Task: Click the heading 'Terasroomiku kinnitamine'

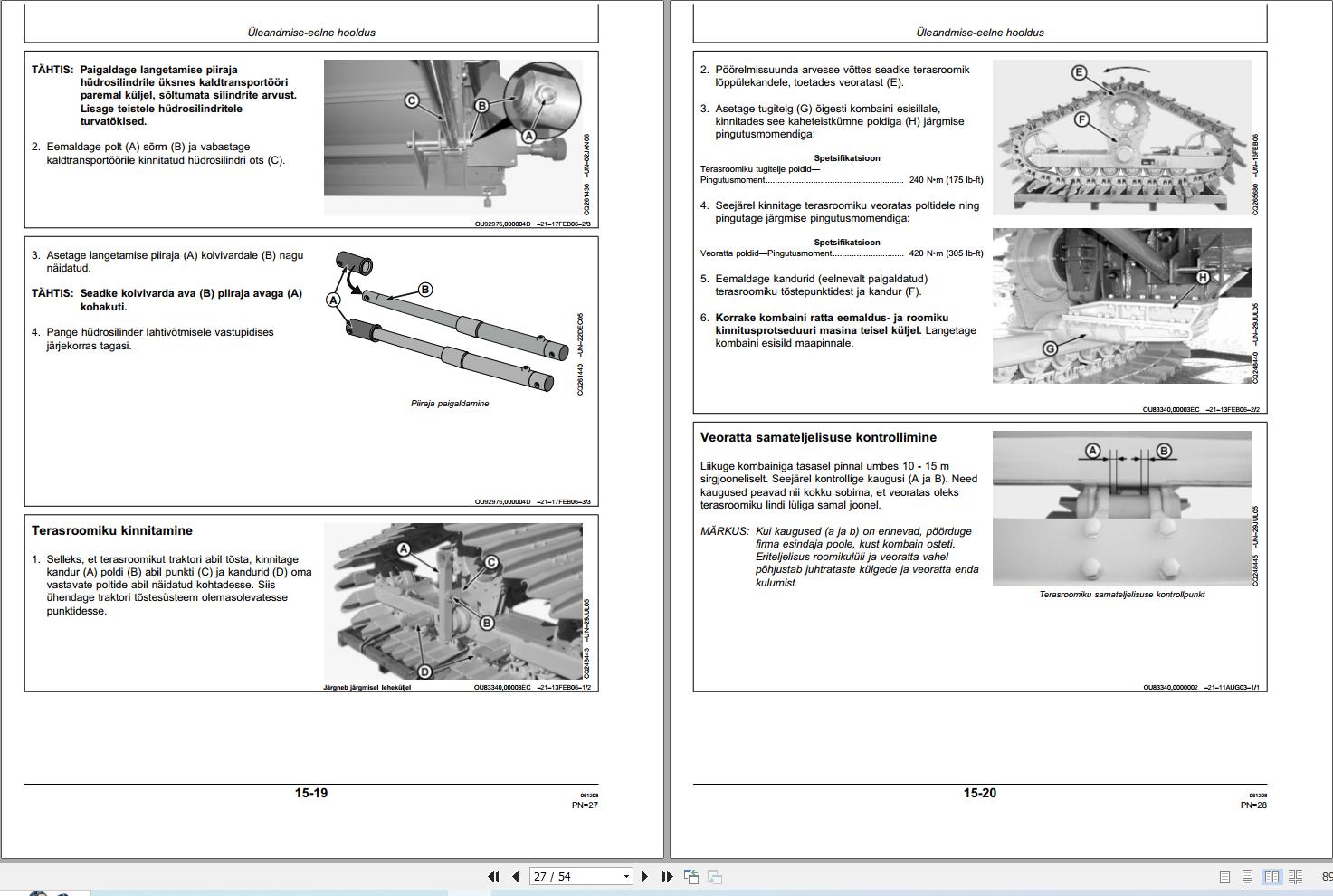Action: pyautogui.click(x=112, y=530)
